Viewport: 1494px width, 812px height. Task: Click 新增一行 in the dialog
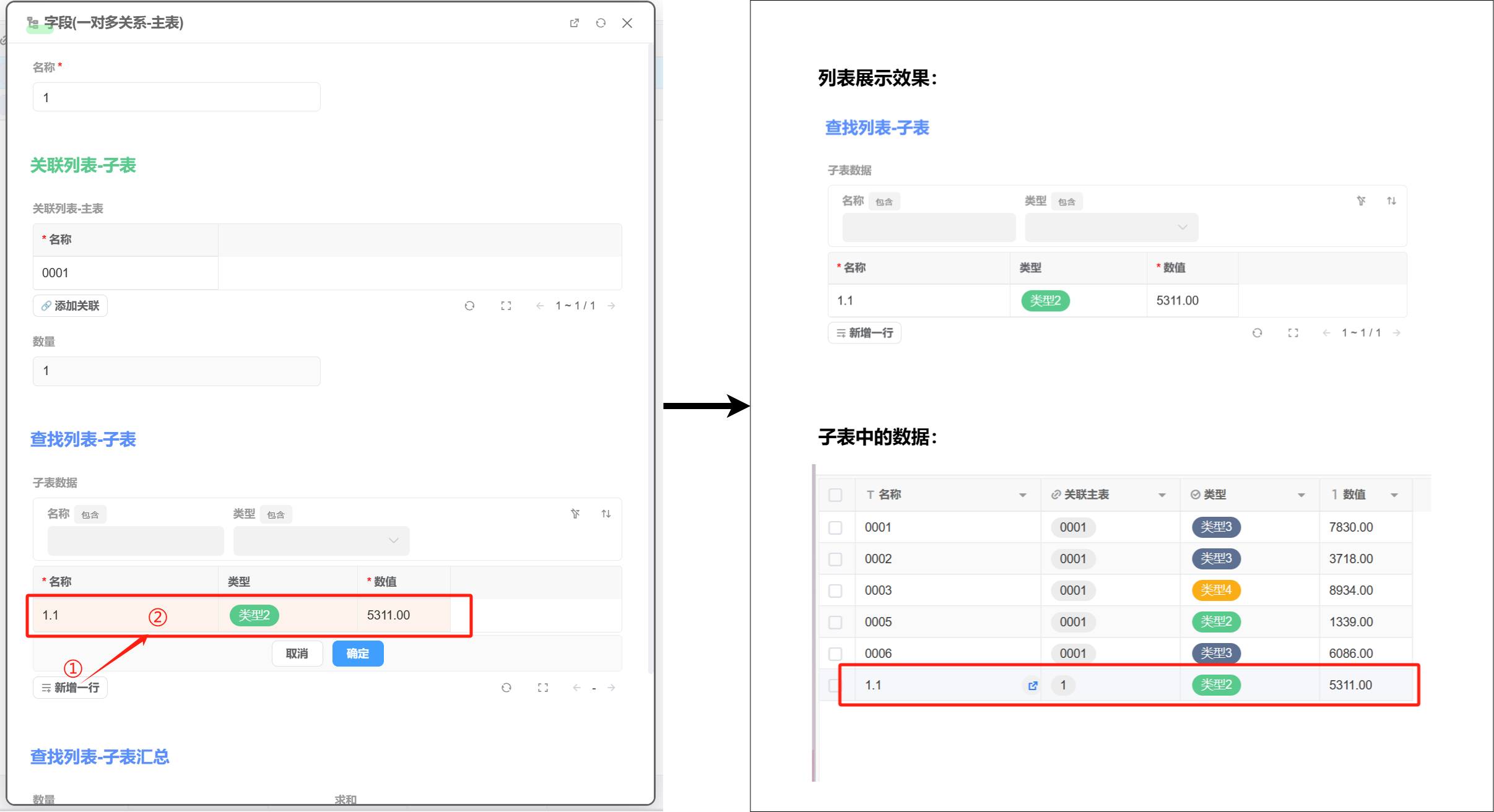(70, 688)
